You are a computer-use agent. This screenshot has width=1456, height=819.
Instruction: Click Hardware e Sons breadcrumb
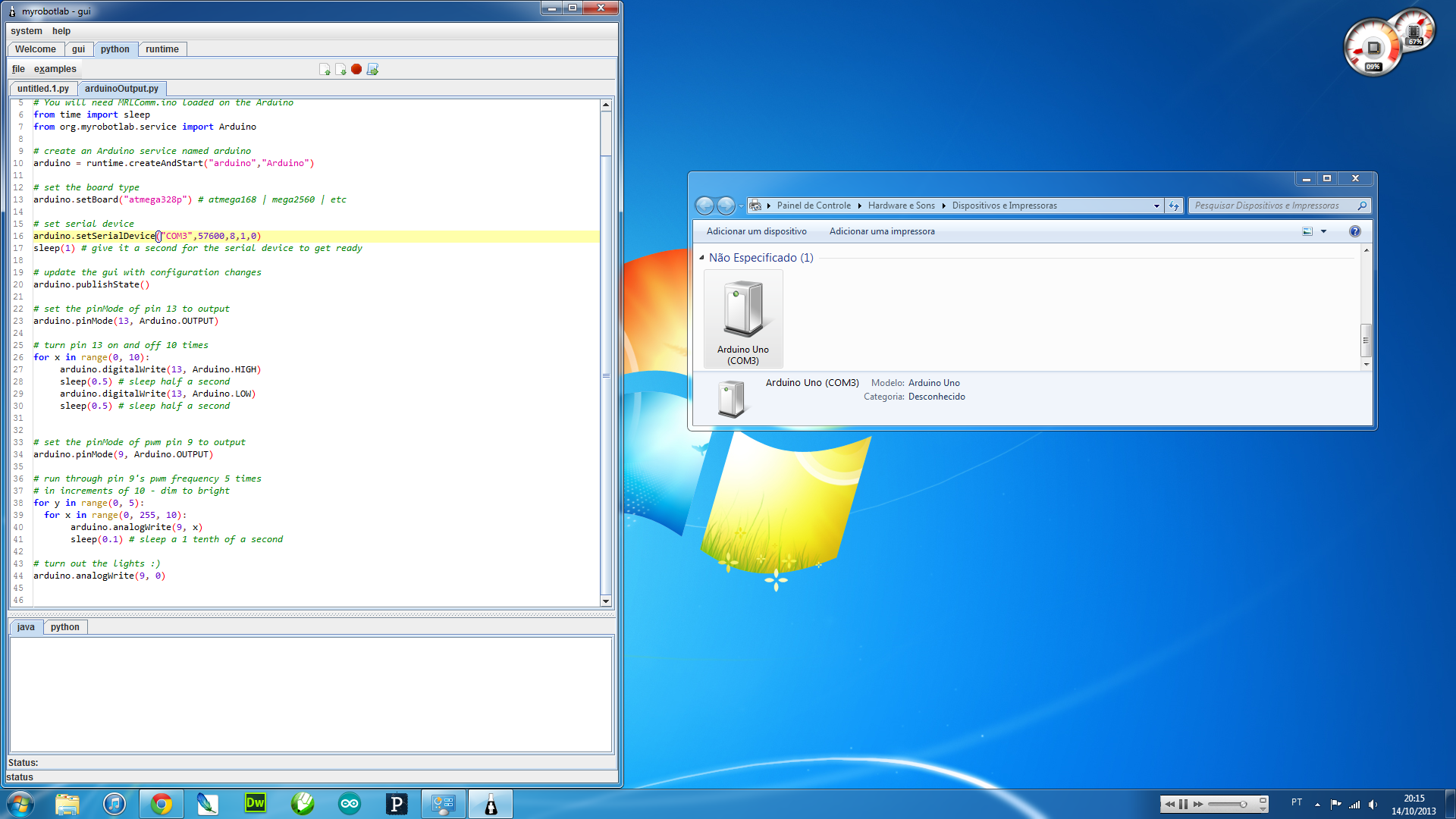tap(902, 206)
